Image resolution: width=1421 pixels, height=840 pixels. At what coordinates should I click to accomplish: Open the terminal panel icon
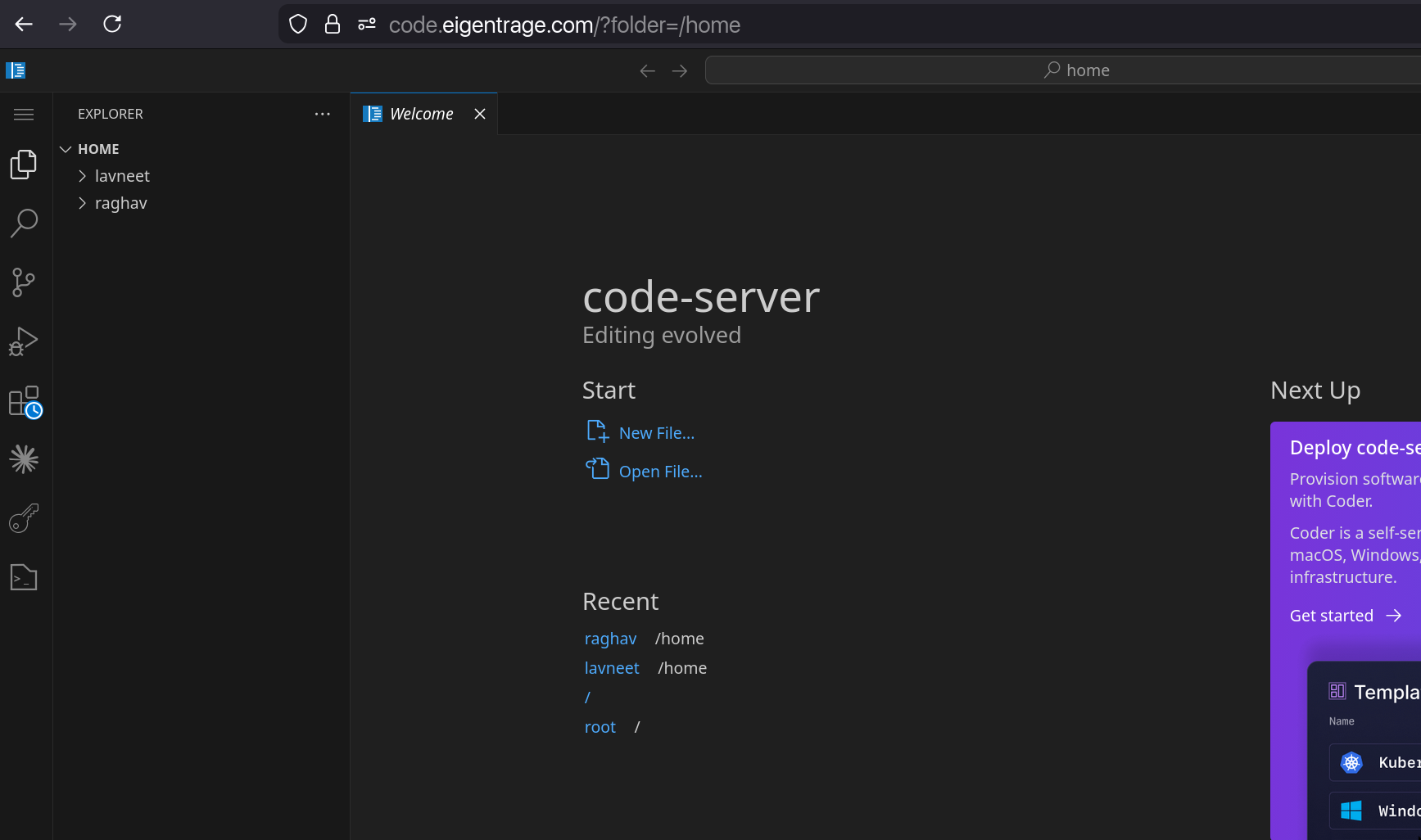[24, 577]
